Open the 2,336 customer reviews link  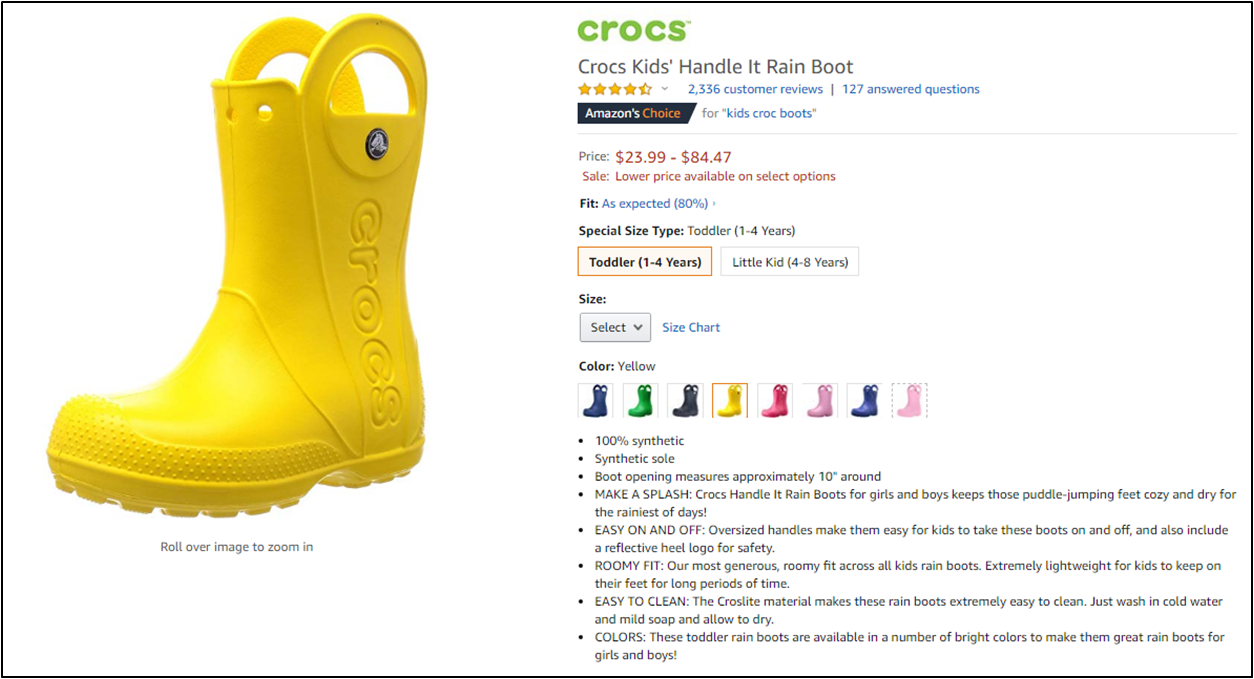click(x=755, y=89)
